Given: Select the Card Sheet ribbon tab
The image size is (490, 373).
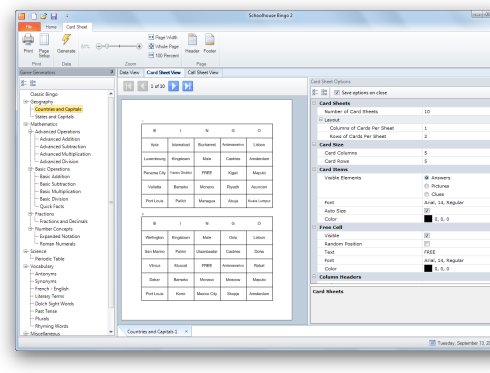Looking at the screenshot, I should tap(76, 27).
